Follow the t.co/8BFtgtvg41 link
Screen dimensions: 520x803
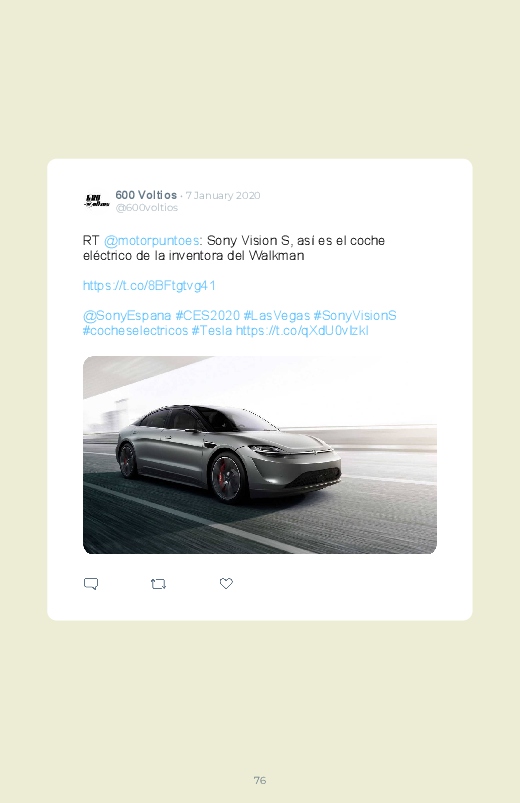(149, 285)
